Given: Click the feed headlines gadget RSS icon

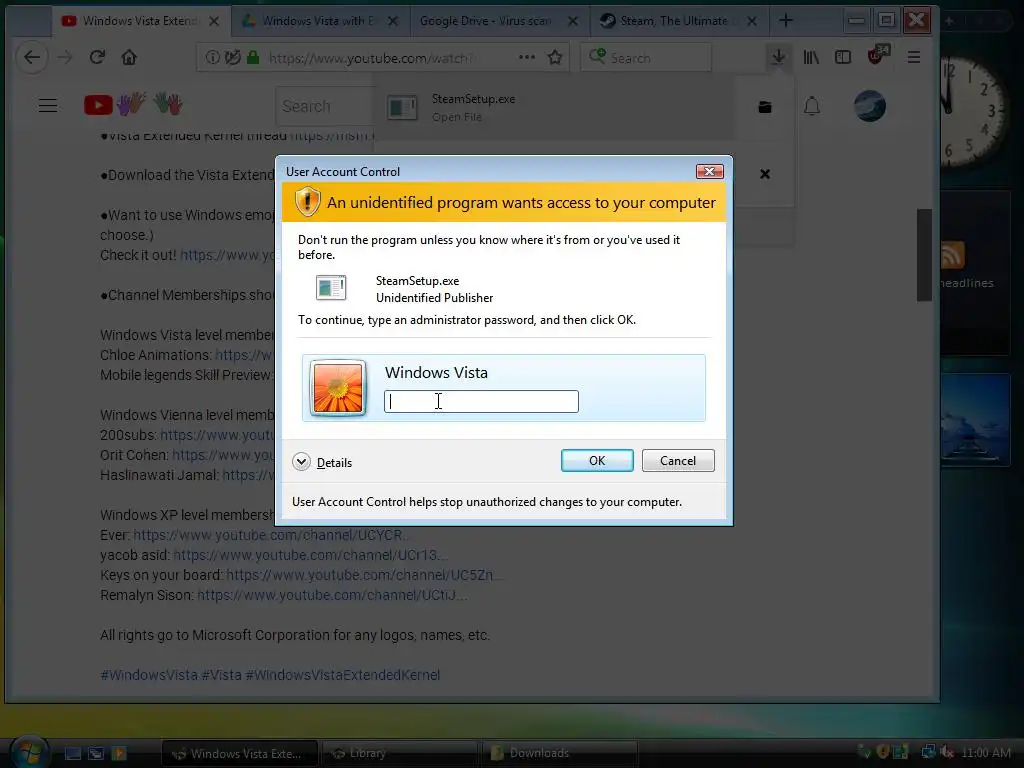Looking at the screenshot, I should coord(953,255).
